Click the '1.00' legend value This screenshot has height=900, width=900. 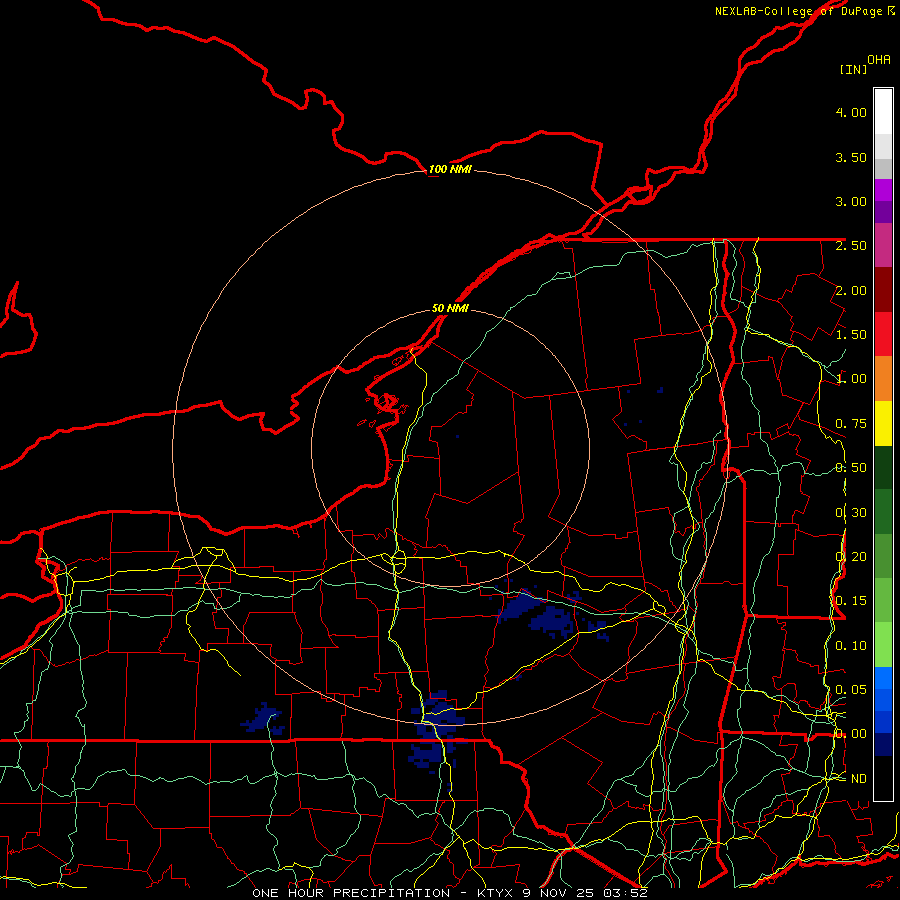[x=851, y=379]
